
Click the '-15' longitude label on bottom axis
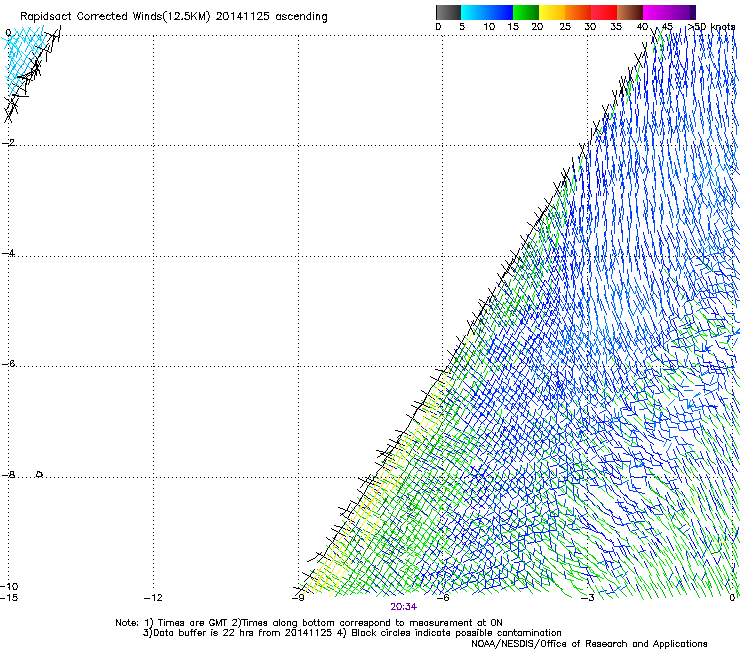pyautogui.click(x=9, y=598)
